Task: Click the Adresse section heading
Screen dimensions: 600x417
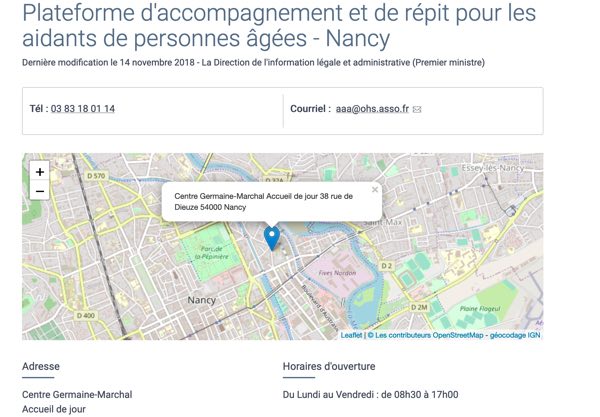Action: pos(41,367)
